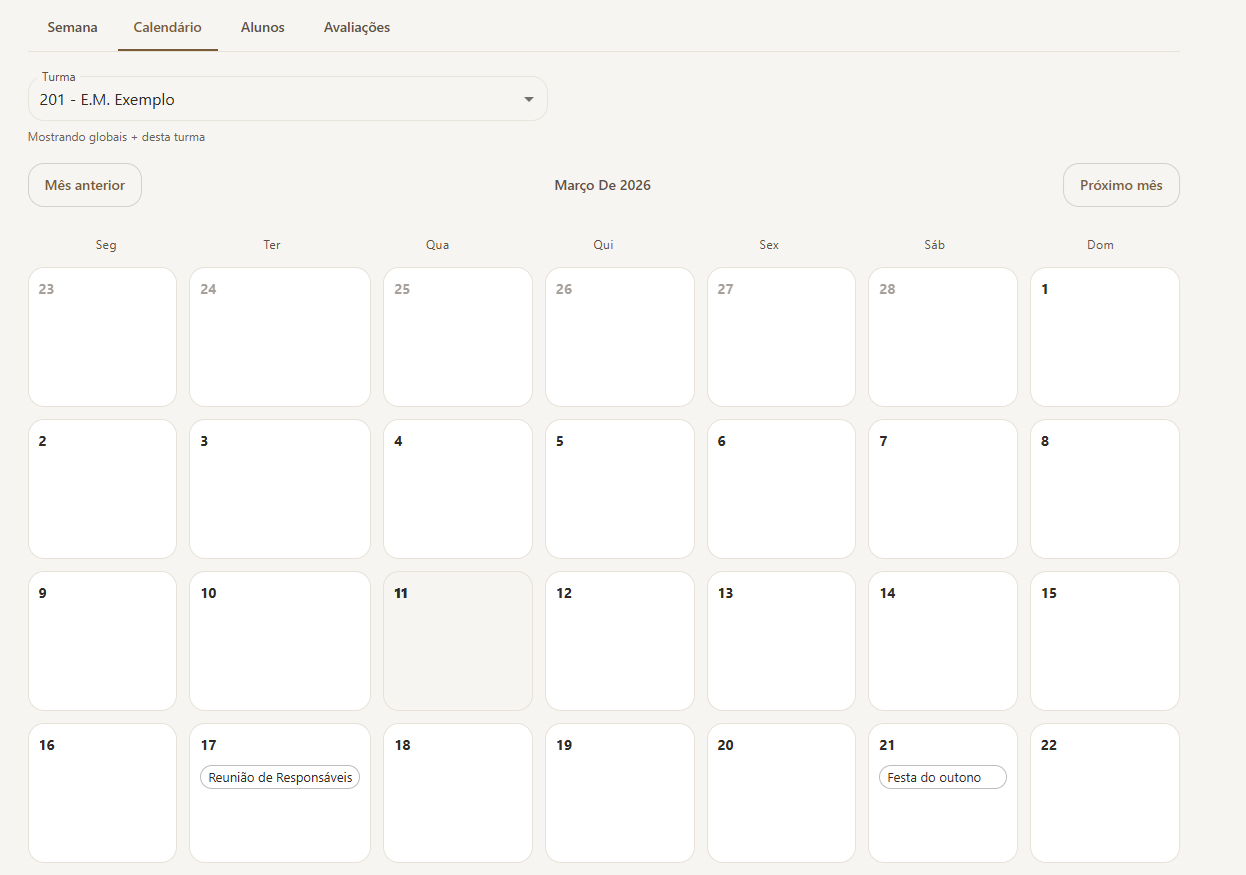Open the Alunos tab

coord(262,27)
